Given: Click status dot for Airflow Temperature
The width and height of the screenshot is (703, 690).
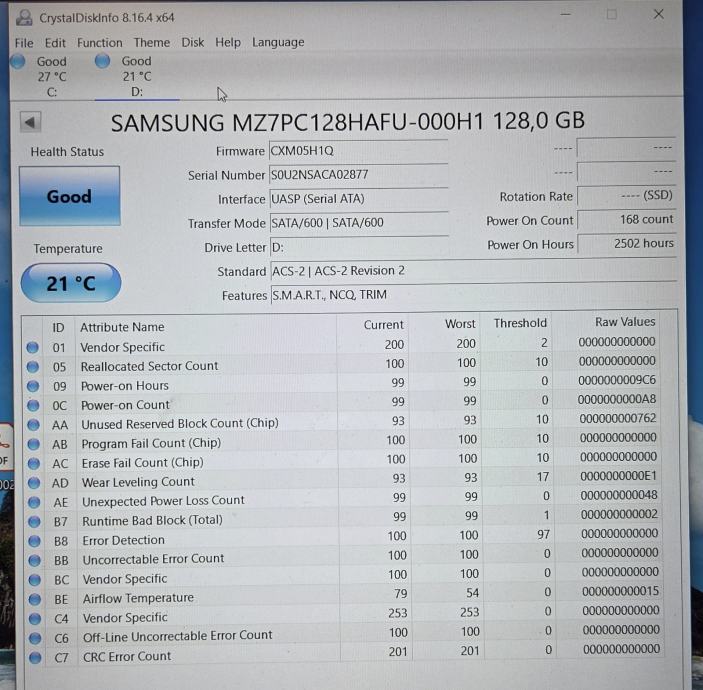Looking at the screenshot, I should tap(35, 599).
